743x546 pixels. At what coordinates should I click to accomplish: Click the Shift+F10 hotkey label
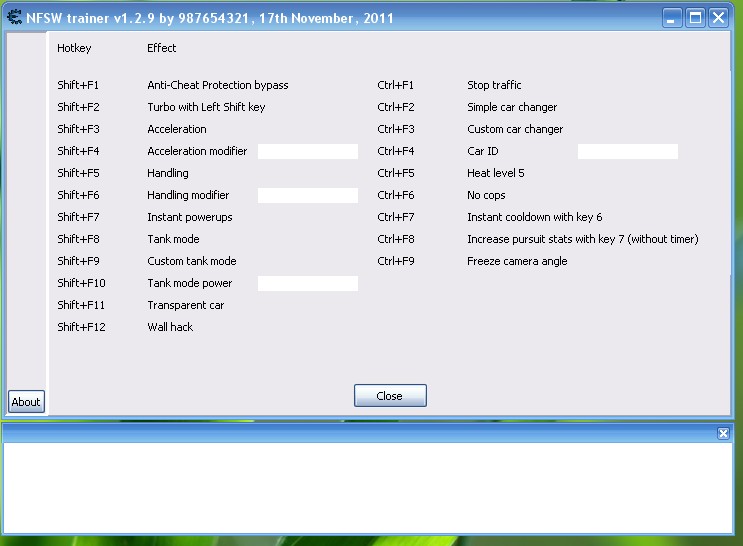[x=81, y=283]
